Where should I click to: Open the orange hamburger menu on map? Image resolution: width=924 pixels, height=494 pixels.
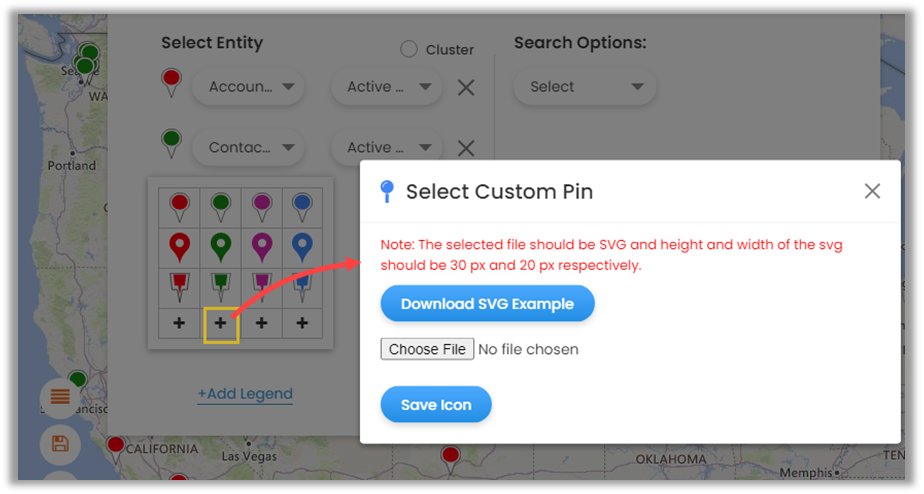60,397
